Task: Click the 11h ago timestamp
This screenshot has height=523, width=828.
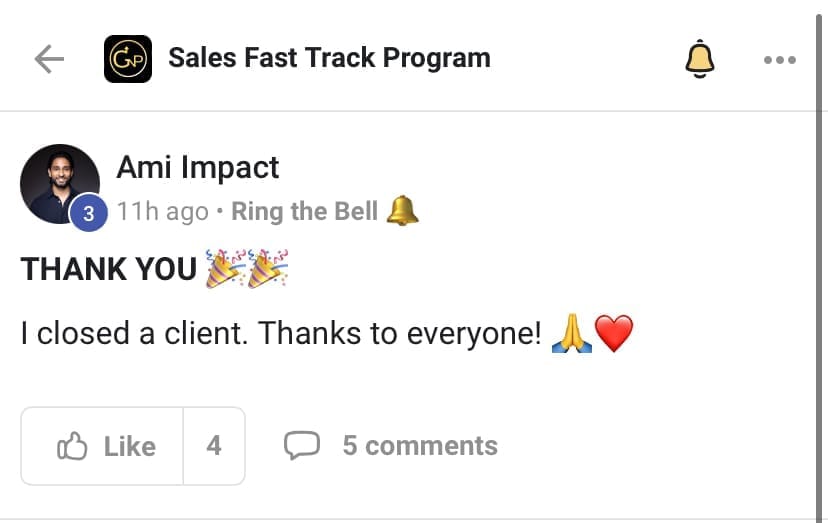Action: click(x=162, y=211)
